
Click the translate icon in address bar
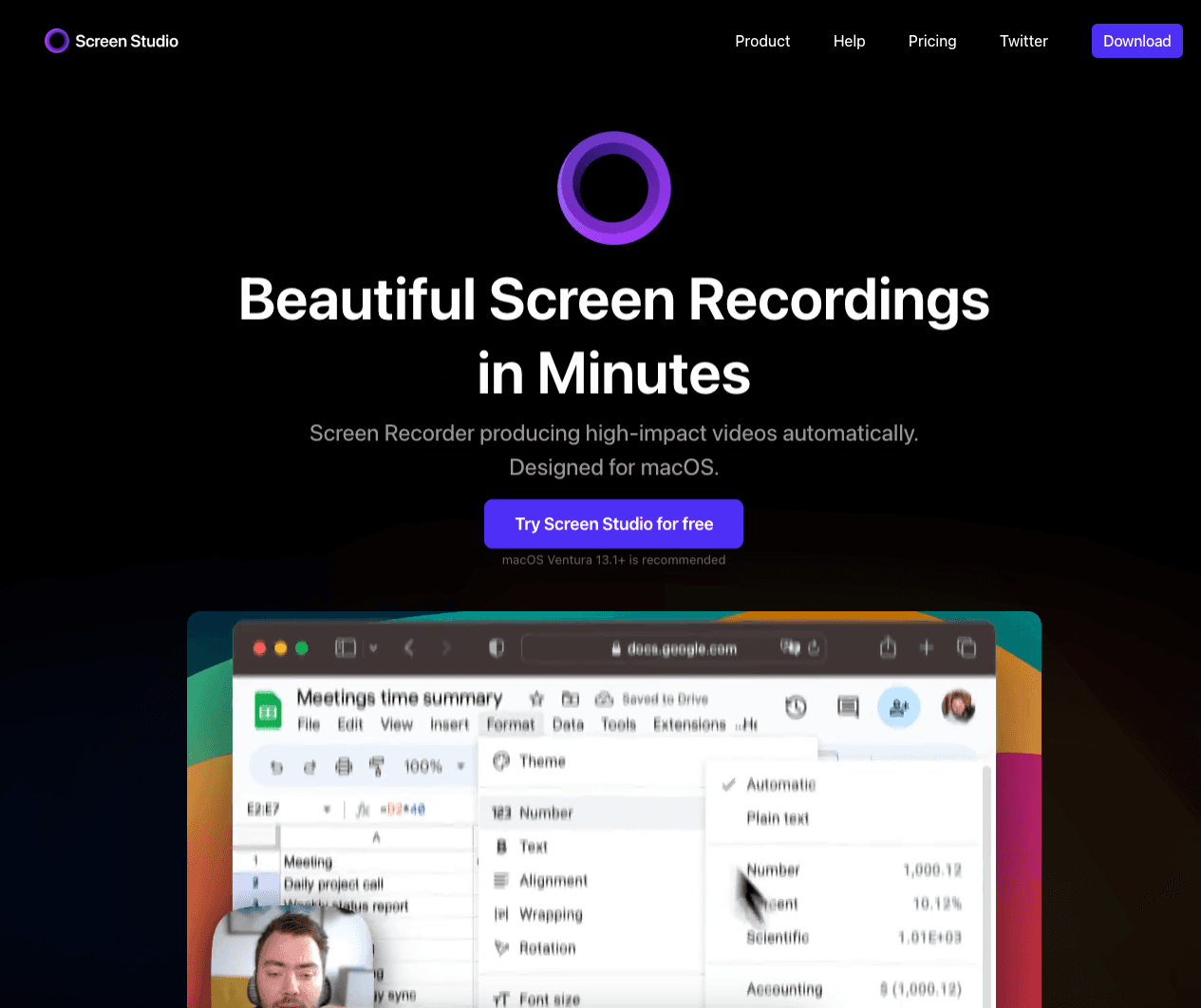(x=790, y=647)
